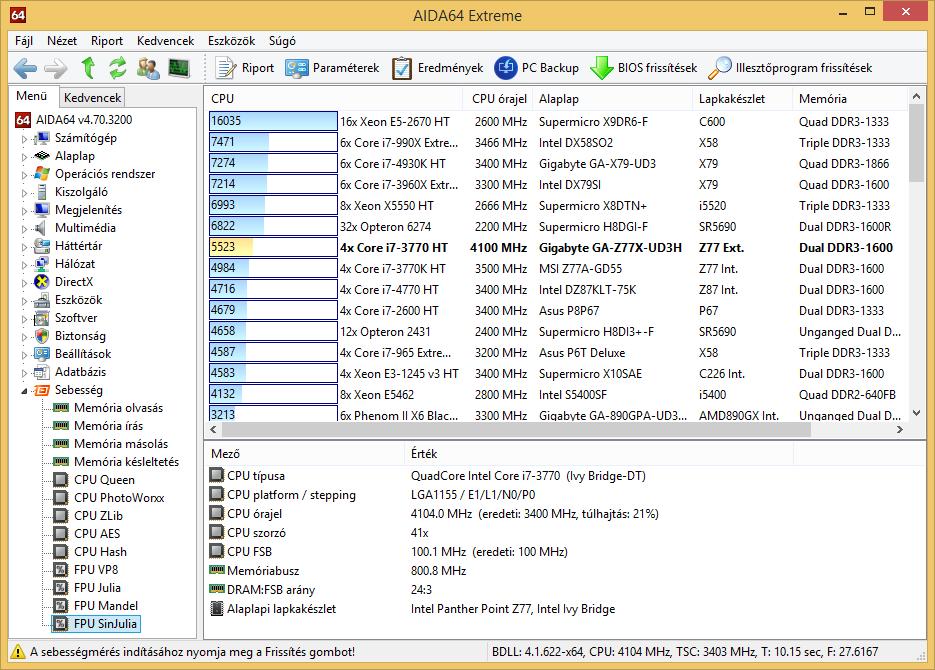Image resolution: width=935 pixels, height=670 pixels.
Task: Click the users icon in toolbar
Action: (x=148, y=68)
